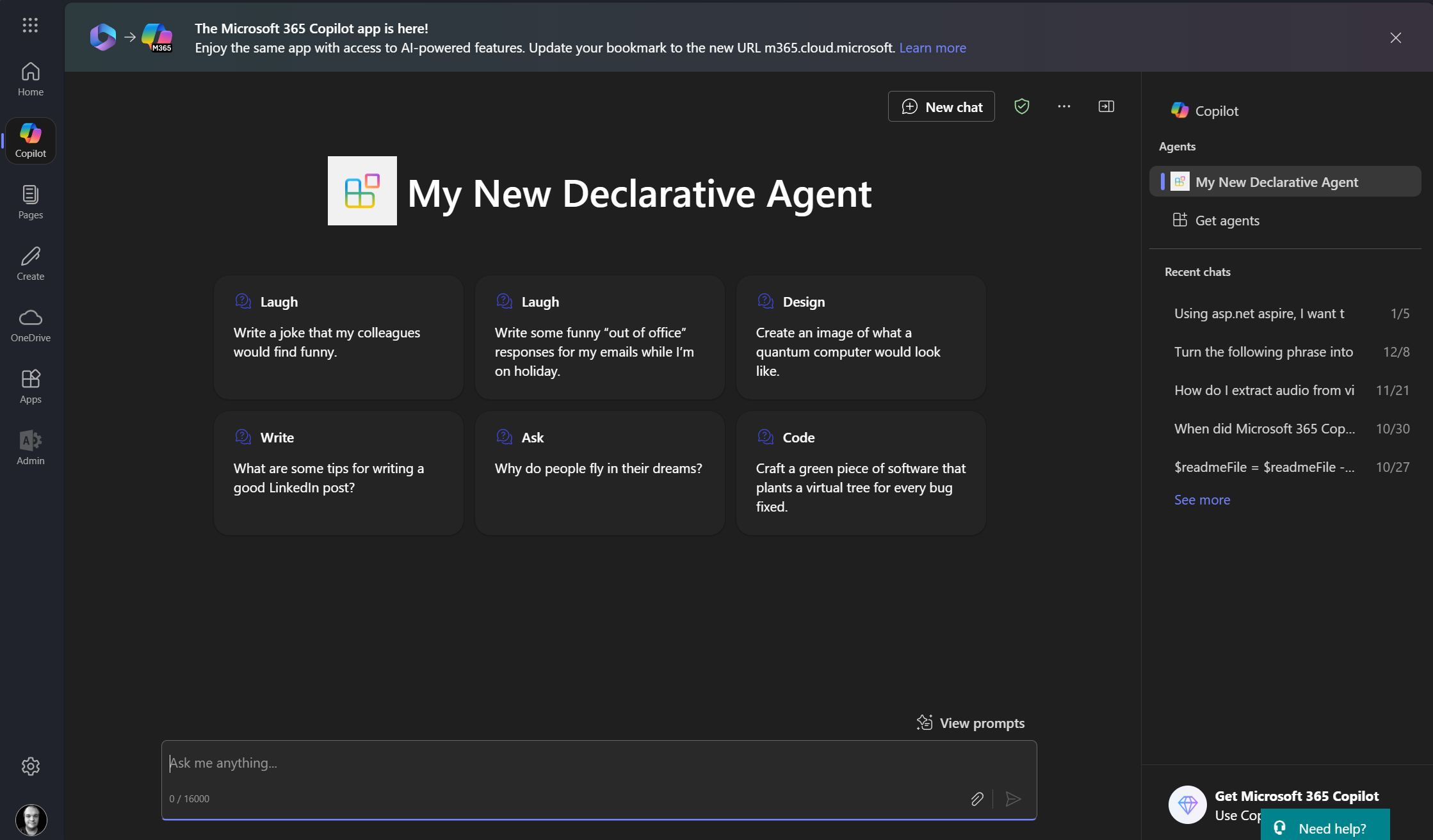Open the app launcher waffle menu
Viewport: 1433px width, 840px height.
pos(30,26)
